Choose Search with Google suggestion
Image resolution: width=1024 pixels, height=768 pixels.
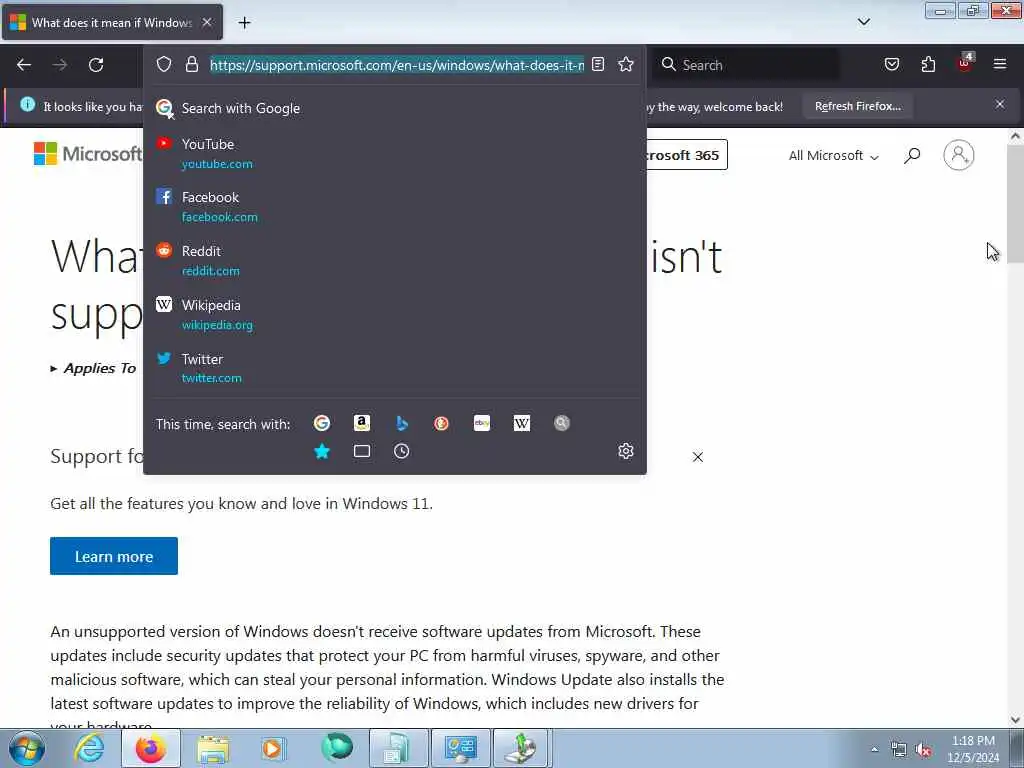pyautogui.click(x=394, y=108)
